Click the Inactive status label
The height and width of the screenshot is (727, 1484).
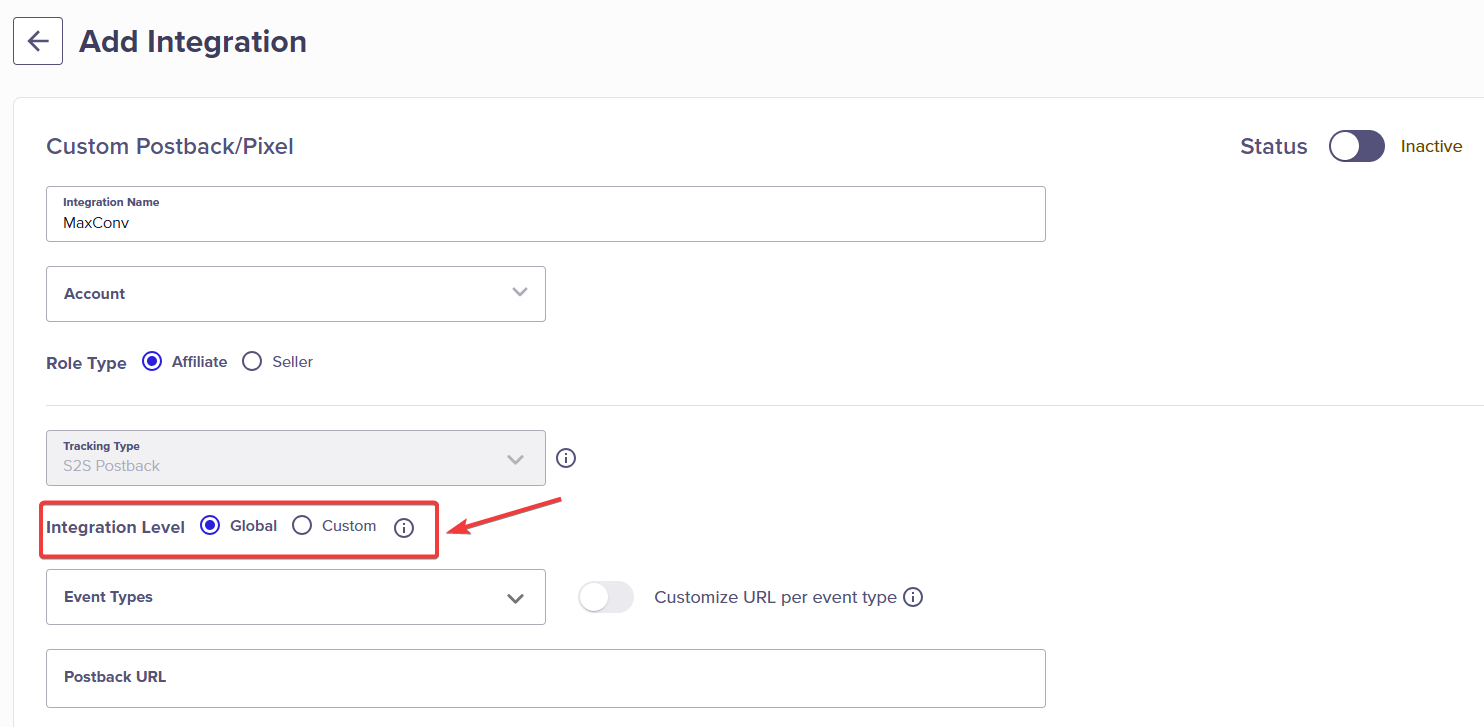pos(1431,146)
